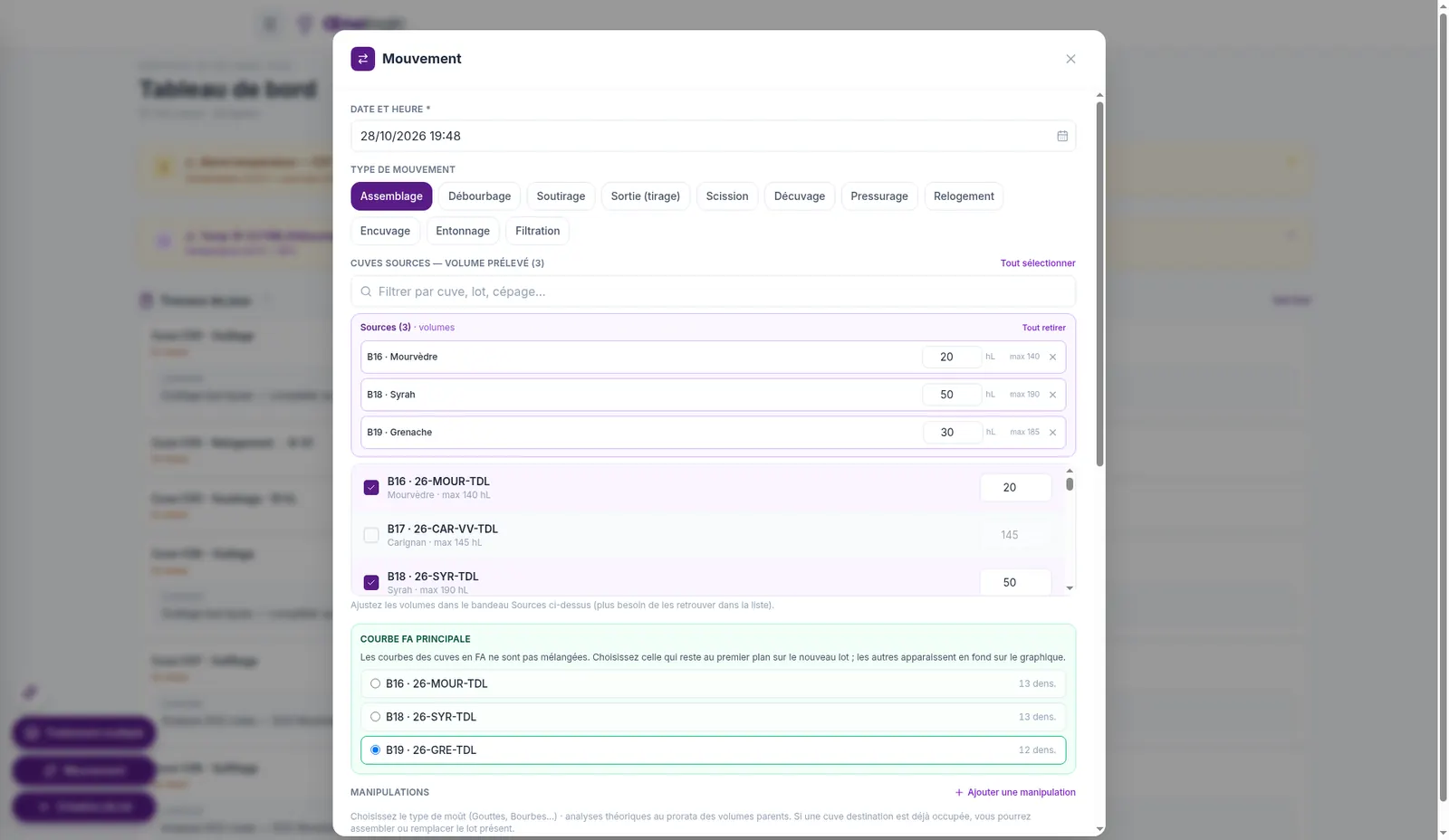The image size is (1449, 840).
Task: Choose Entonnage movement type
Action: tap(463, 231)
